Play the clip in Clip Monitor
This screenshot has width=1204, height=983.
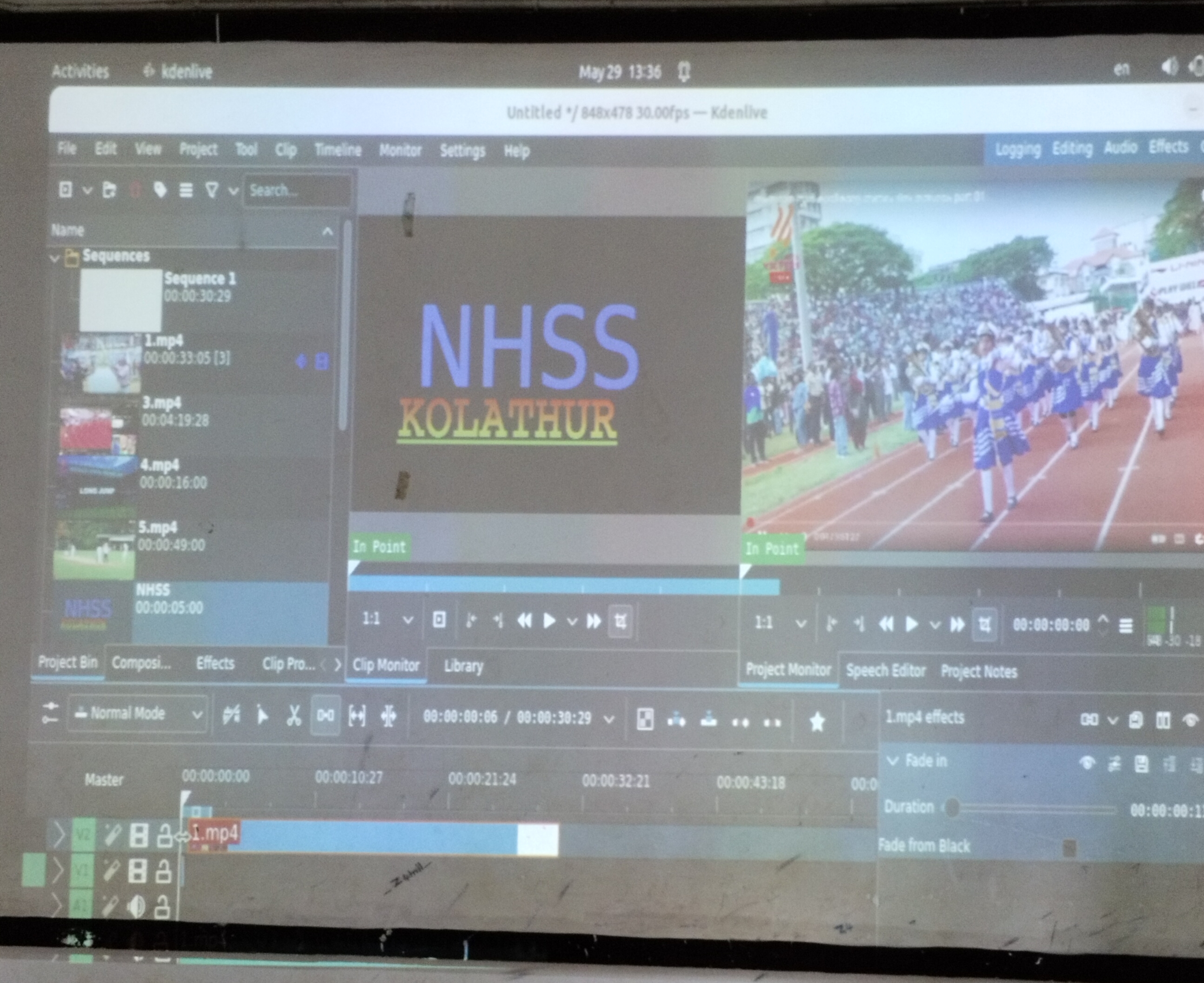point(548,621)
